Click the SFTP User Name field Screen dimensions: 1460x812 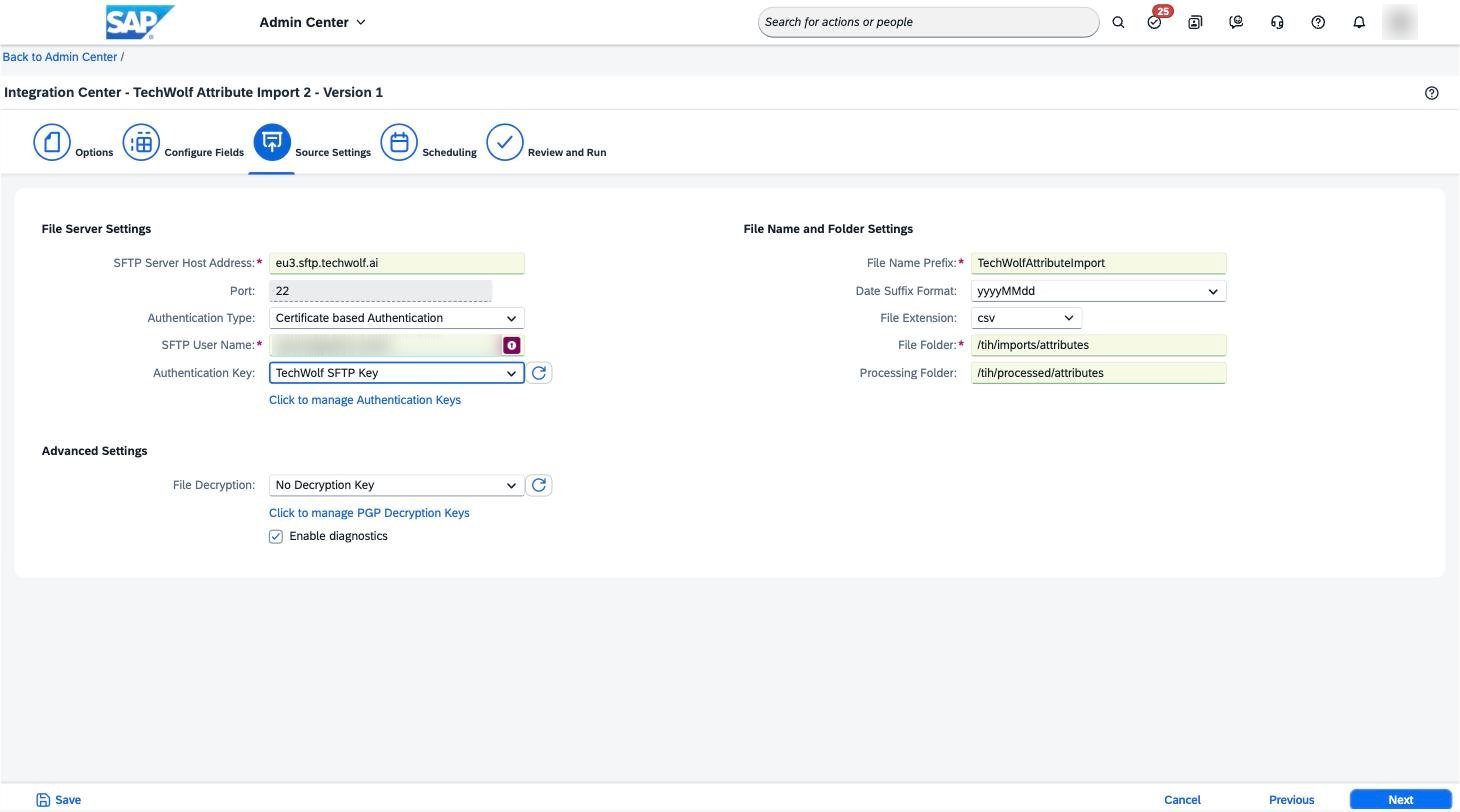[x=397, y=345]
